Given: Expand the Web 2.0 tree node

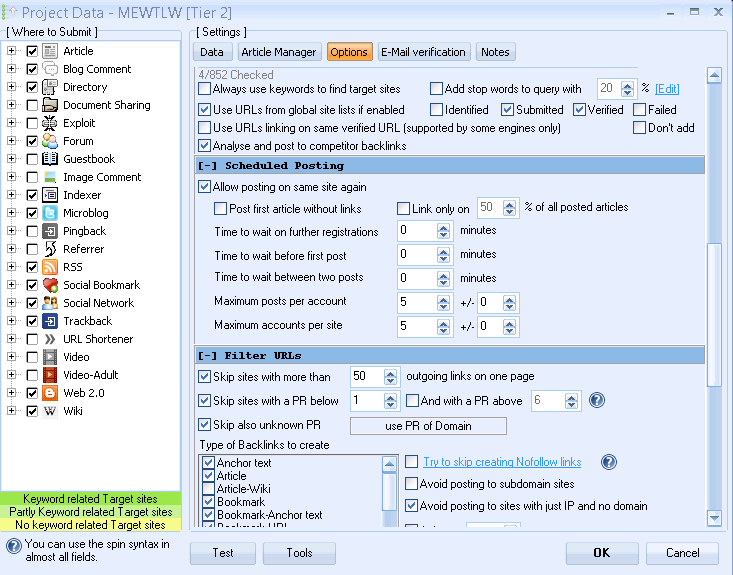Looking at the screenshot, I should (12, 393).
